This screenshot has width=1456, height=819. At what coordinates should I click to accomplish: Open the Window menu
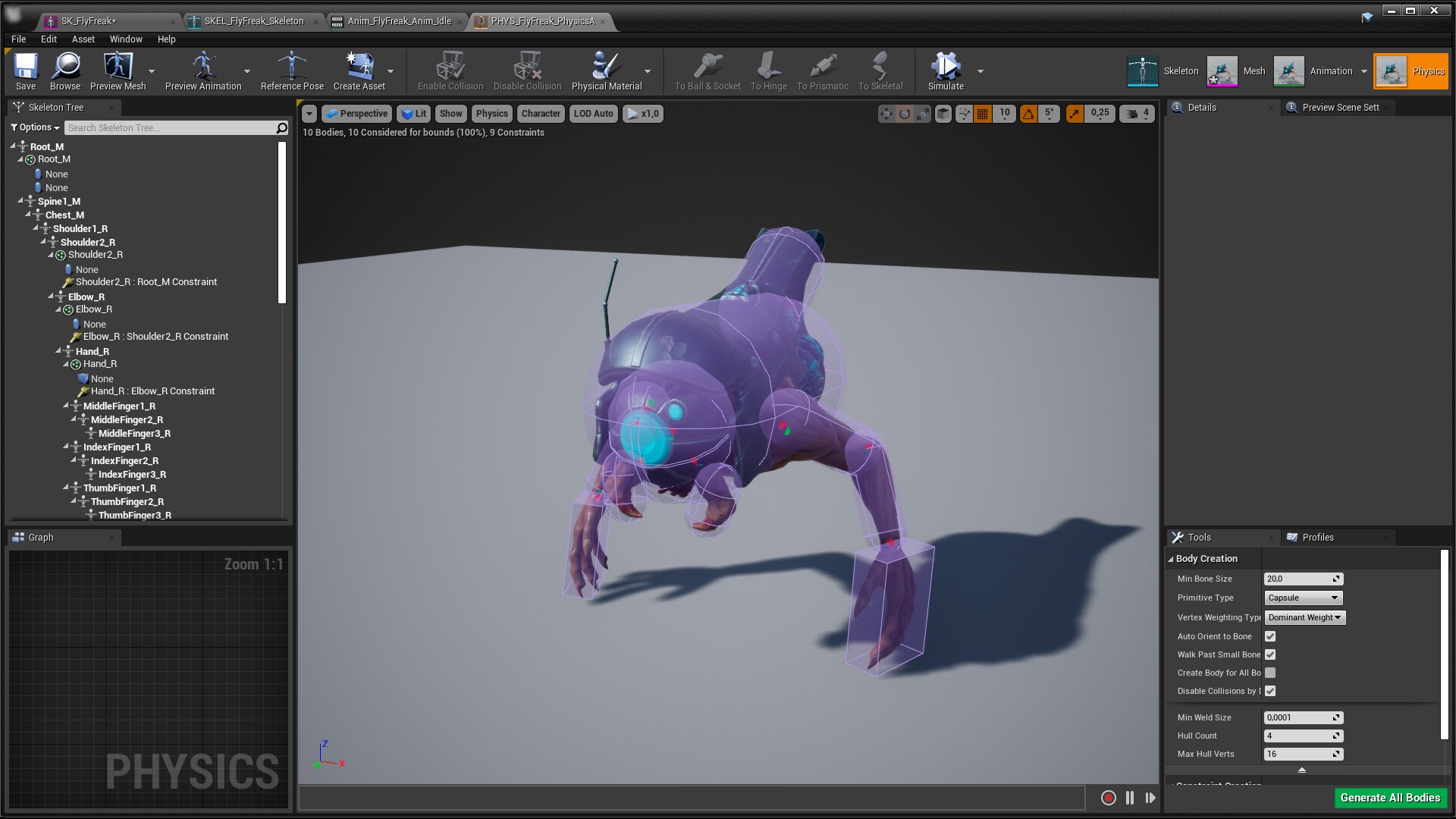pyautogui.click(x=126, y=39)
